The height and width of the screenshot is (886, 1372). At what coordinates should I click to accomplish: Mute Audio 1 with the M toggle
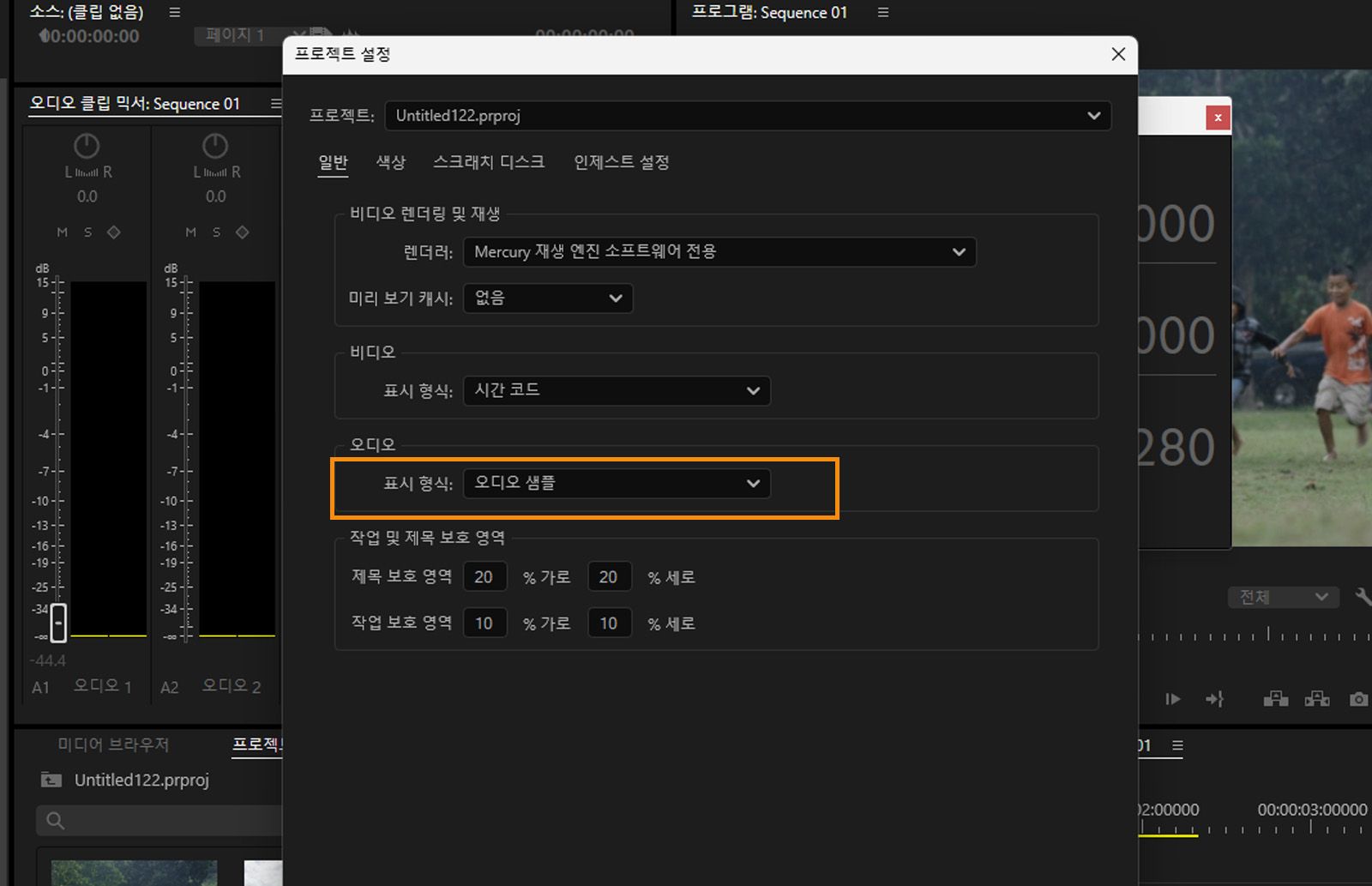click(61, 232)
